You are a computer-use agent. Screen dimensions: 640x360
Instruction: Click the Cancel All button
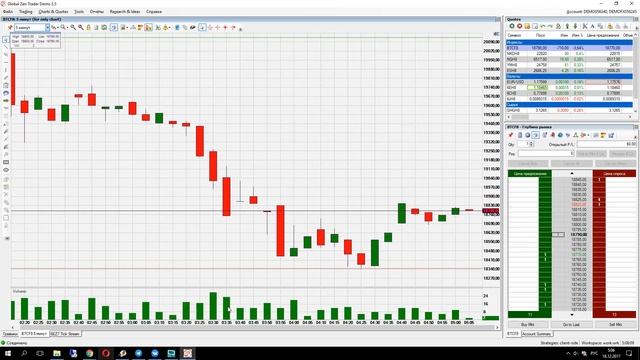click(571, 164)
